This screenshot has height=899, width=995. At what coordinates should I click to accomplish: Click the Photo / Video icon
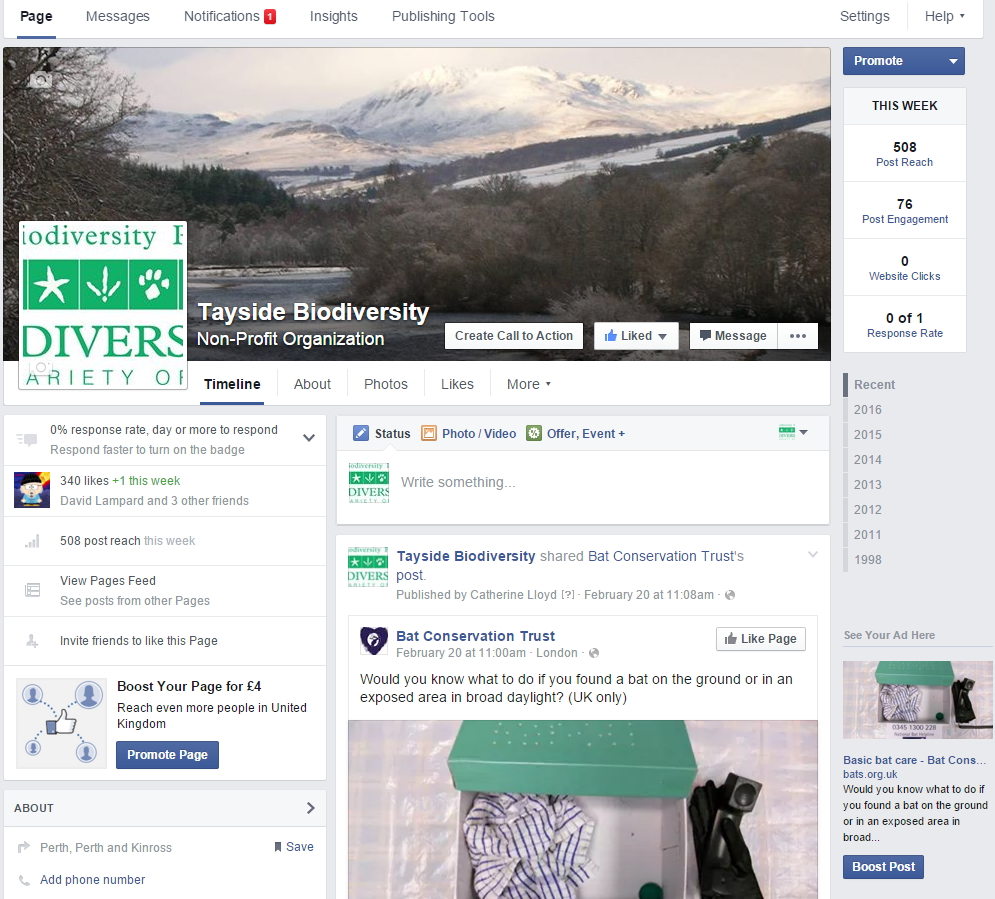coord(429,433)
